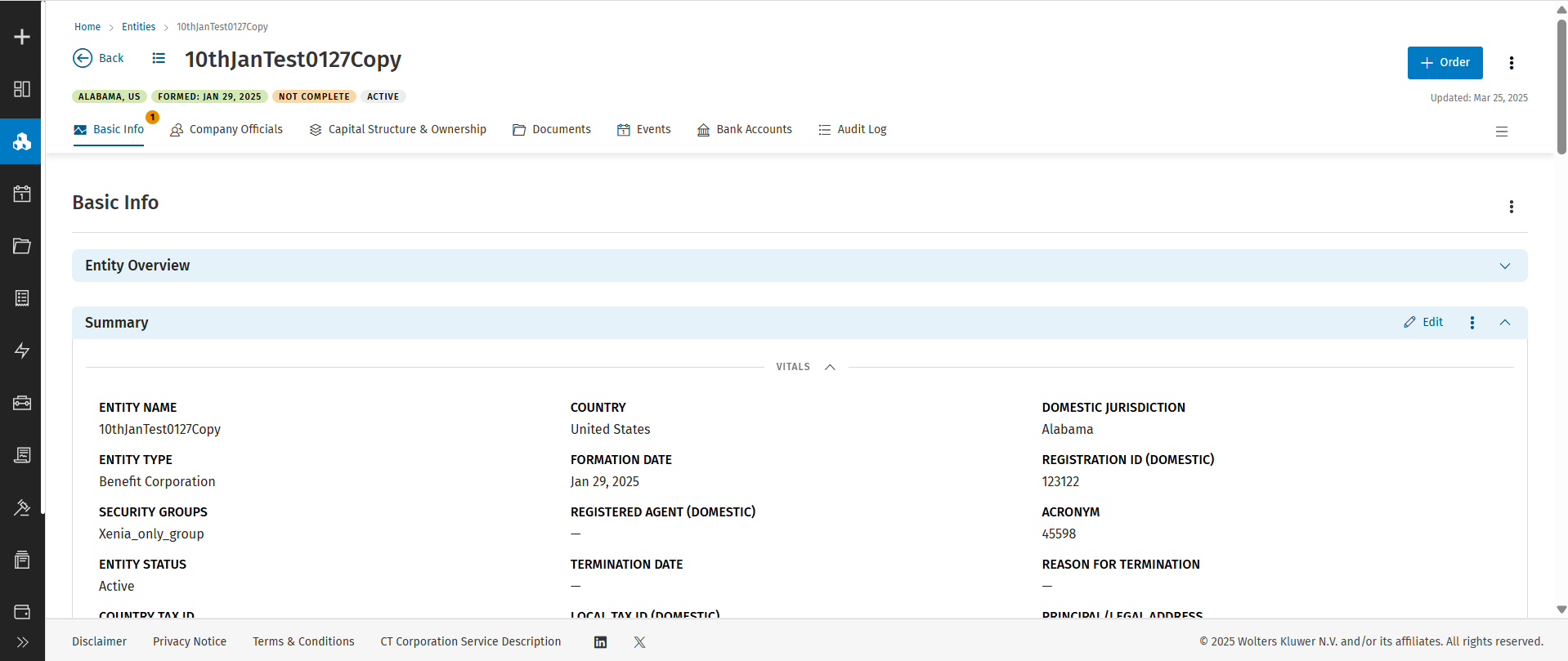Open the calendar icon in left sidebar
Image resolution: width=1568 pixels, height=661 pixels.
tap(22, 194)
